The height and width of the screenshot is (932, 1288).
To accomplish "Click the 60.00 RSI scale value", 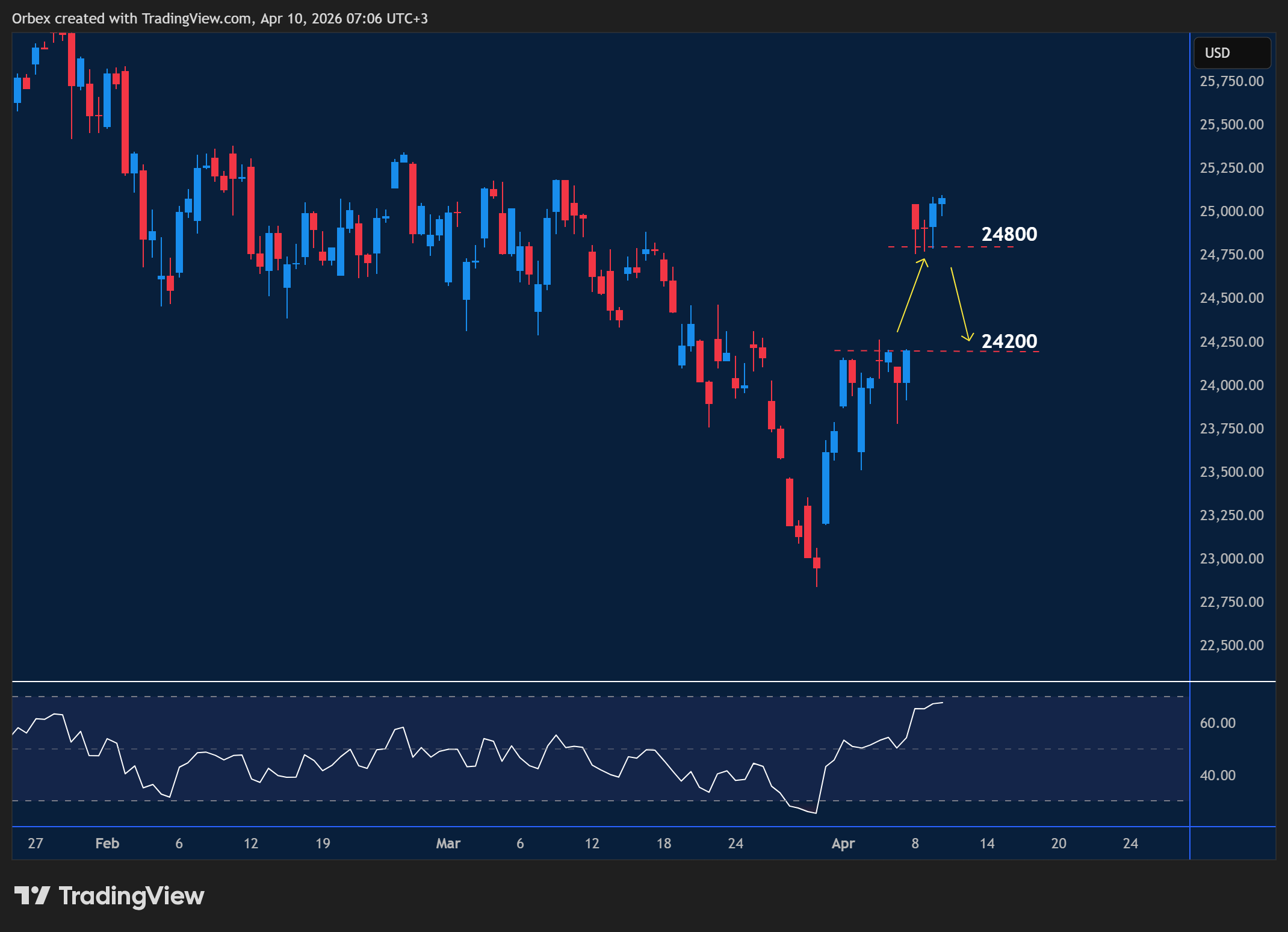I will click(1218, 724).
